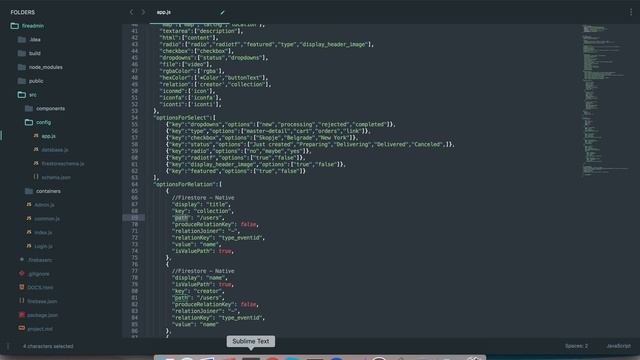Screen dimensions: 640x360
Task: Click the line with "Skopje","Belgrade","New York"
Action: point(262,138)
